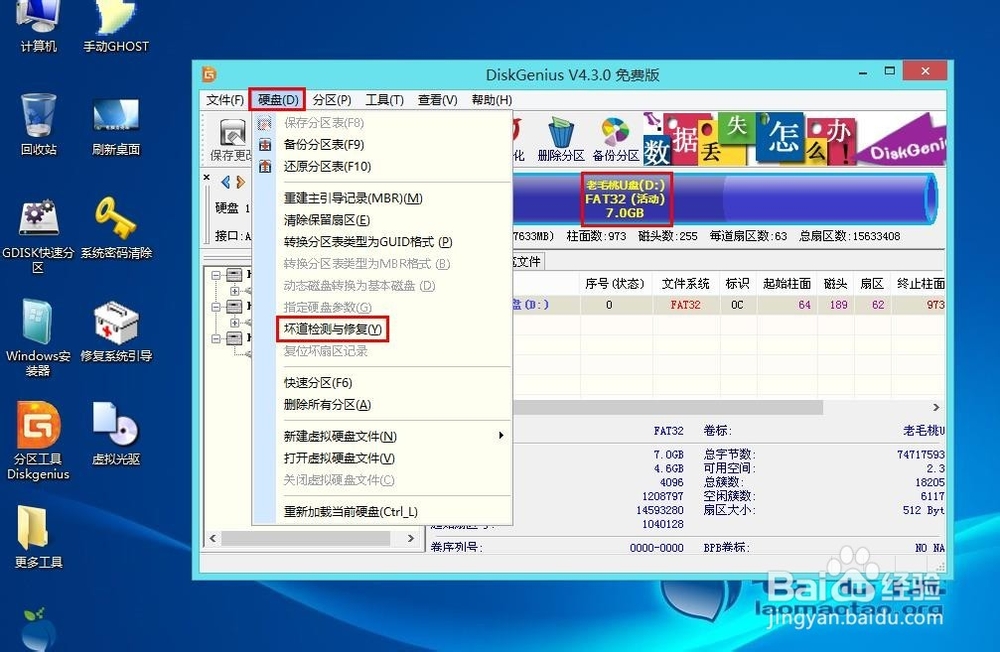This screenshot has height=652, width=1000.
Task: Click the 还原分区表 menu icon
Action: [265, 167]
